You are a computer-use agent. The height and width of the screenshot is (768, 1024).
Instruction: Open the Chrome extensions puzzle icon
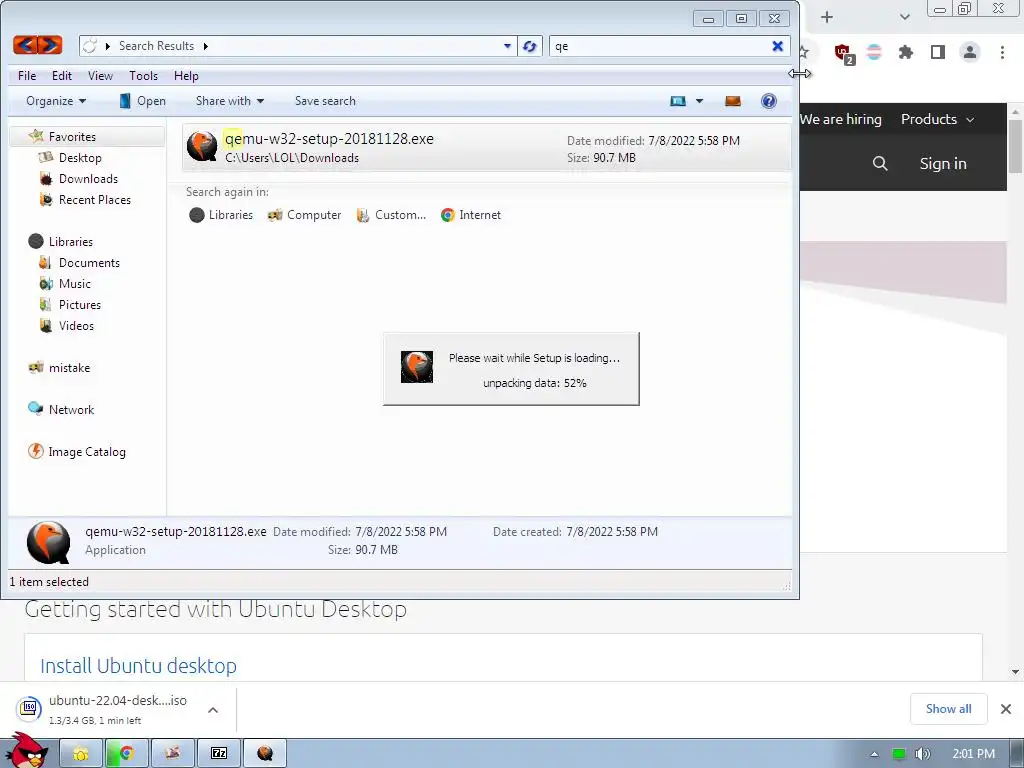[905, 52]
